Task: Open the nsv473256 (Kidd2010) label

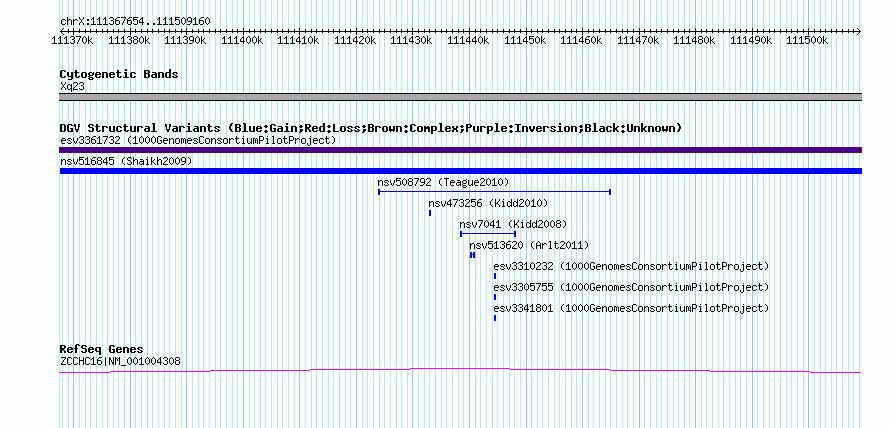Action: tap(488, 203)
